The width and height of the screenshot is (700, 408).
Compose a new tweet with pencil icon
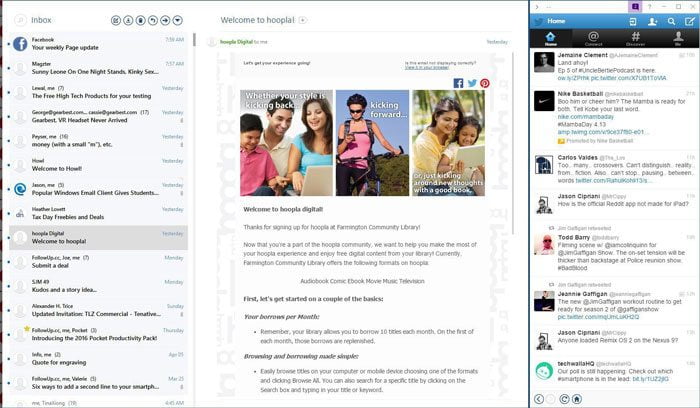[x=690, y=21]
